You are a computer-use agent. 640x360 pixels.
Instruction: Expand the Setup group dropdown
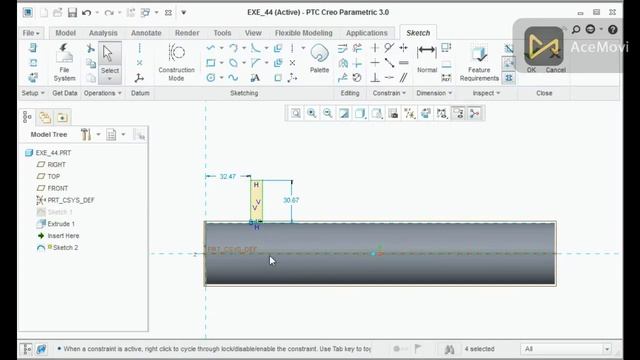pos(33,93)
